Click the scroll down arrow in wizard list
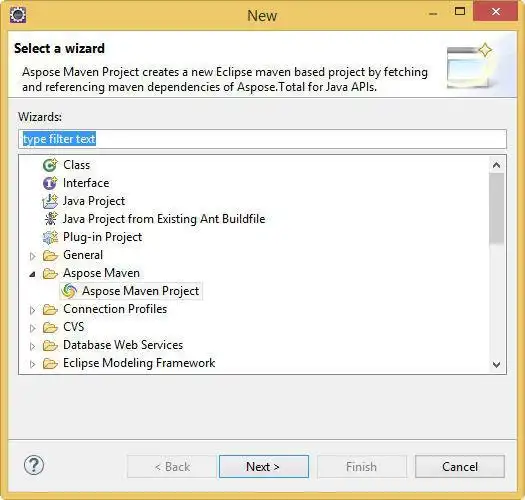 (x=497, y=364)
